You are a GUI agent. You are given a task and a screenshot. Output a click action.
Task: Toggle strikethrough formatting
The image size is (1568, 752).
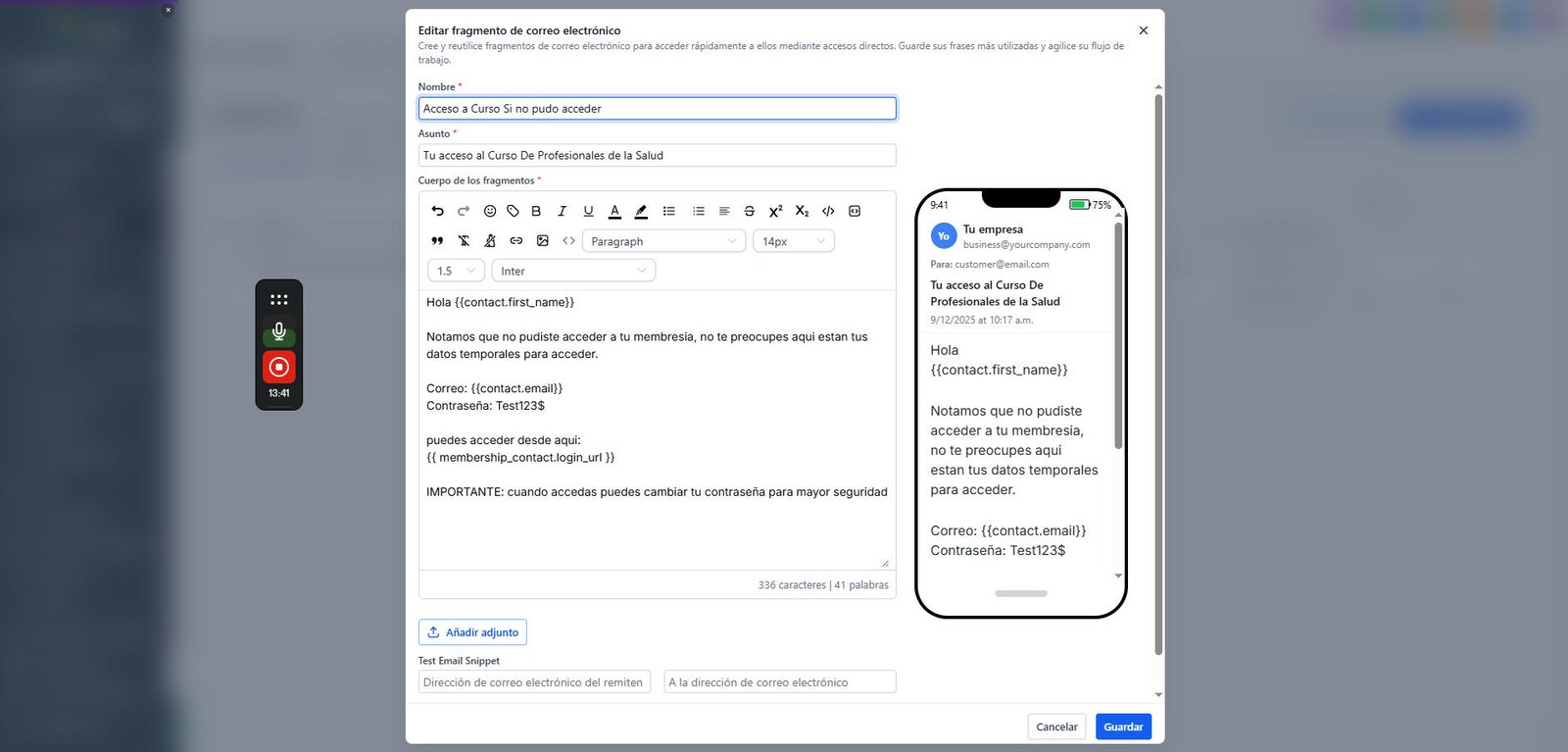(x=750, y=211)
